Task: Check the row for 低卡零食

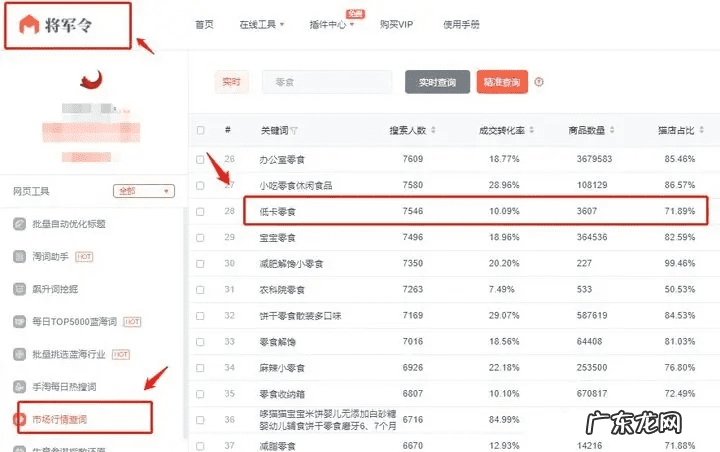Action: (200, 212)
